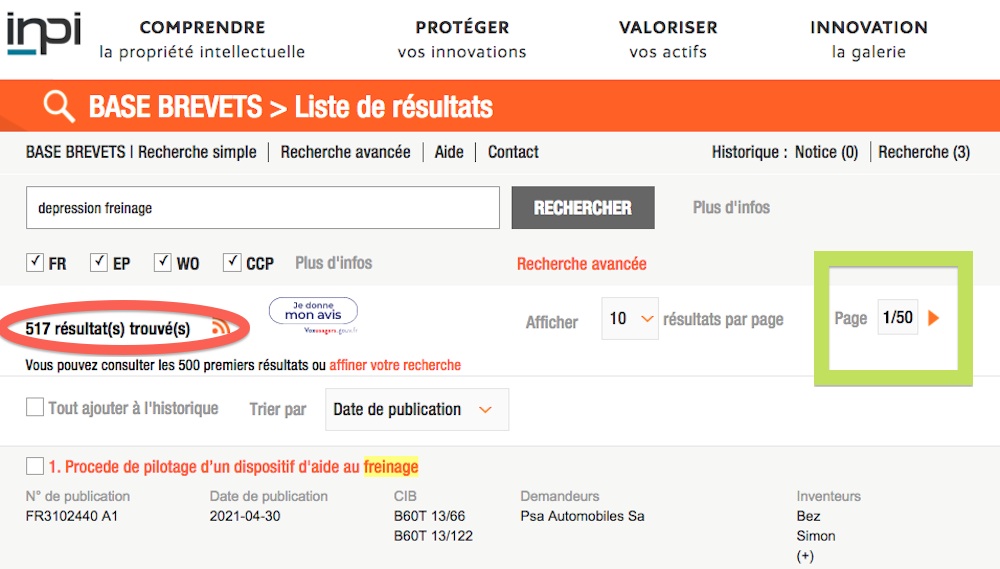Click the RECHERCHER button

pos(583,207)
